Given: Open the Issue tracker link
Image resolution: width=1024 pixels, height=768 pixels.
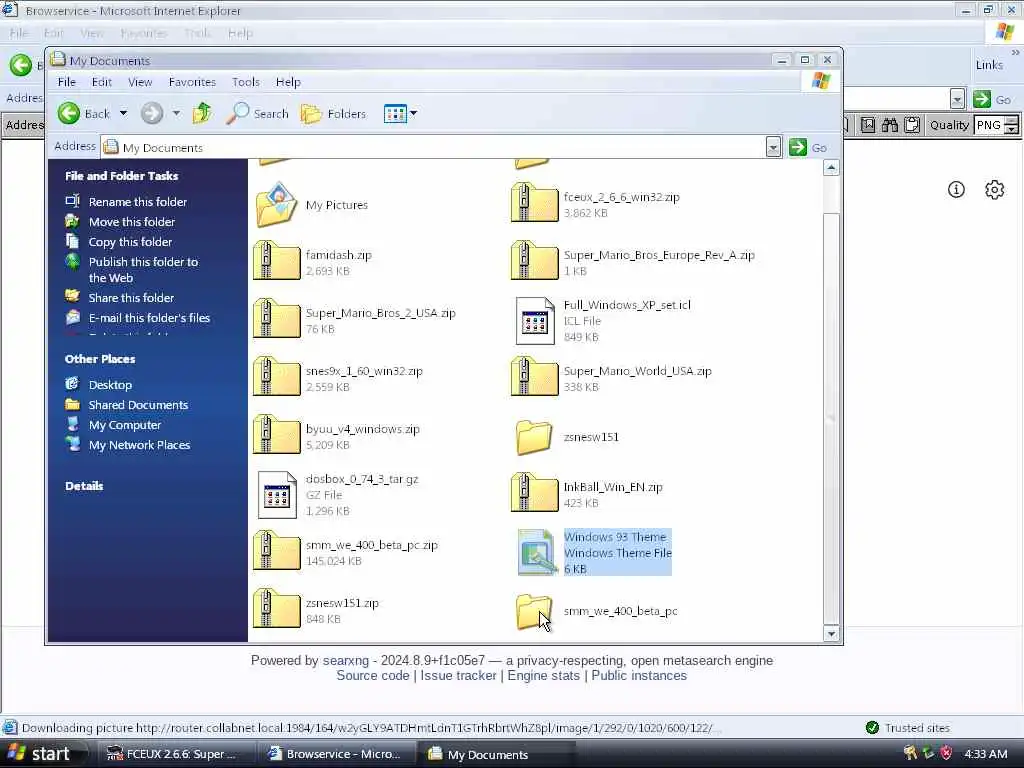Looking at the screenshot, I should 458,676.
